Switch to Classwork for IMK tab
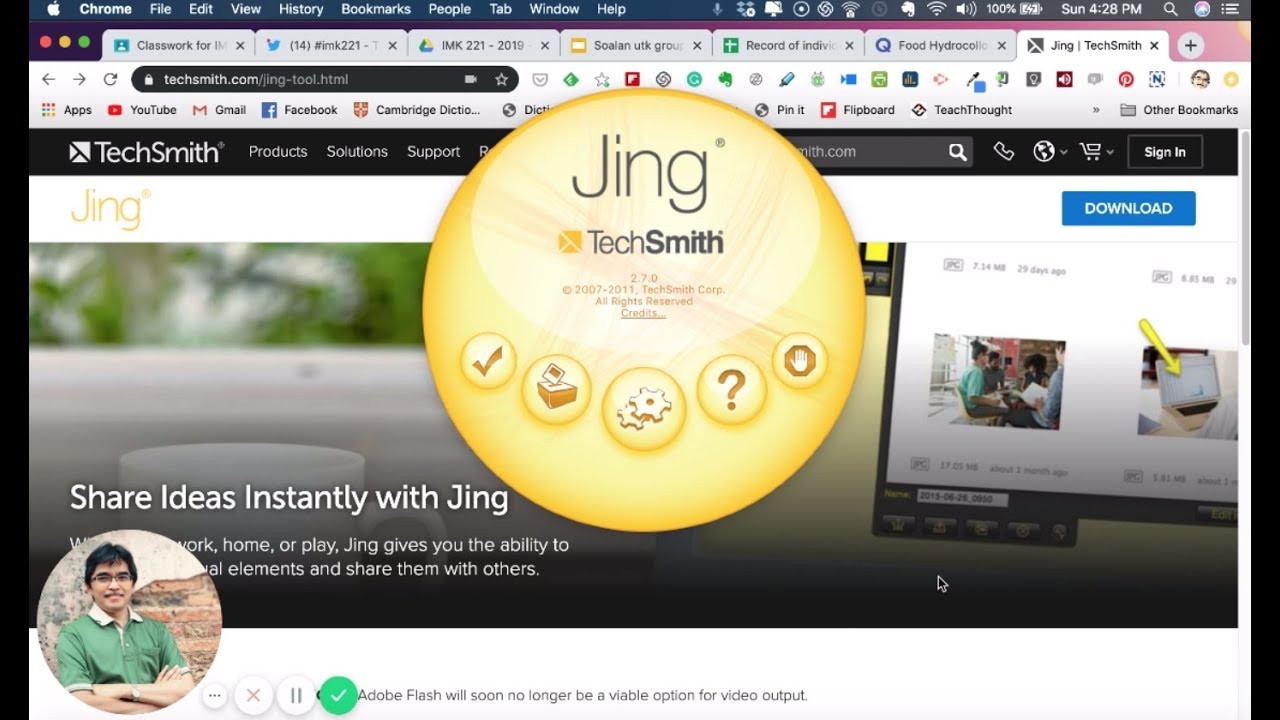The width and height of the screenshot is (1280, 720). click(x=178, y=45)
